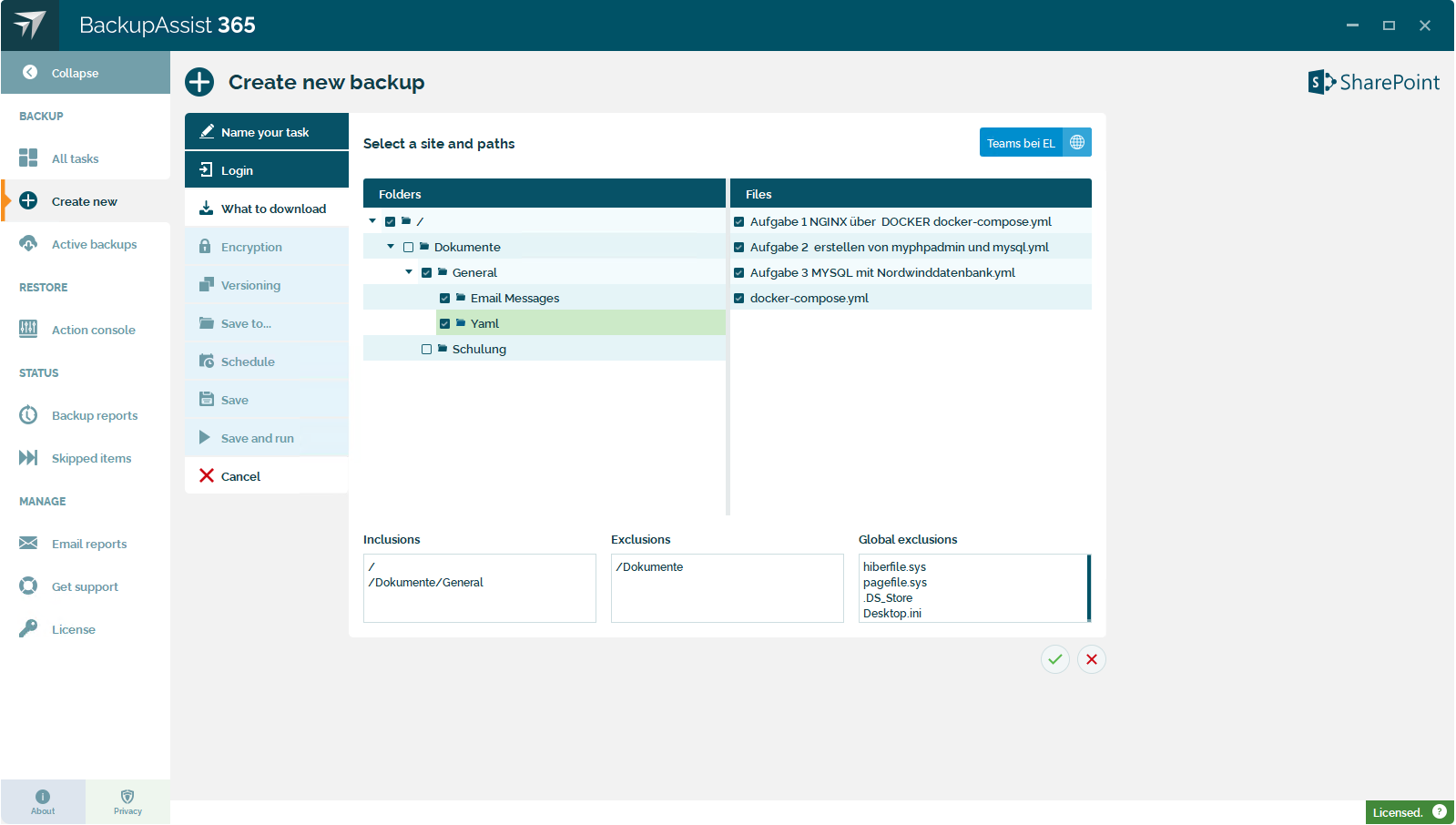Check the Schulung folder checkbox
The width and height of the screenshot is (1456, 825).
click(427, 349)
